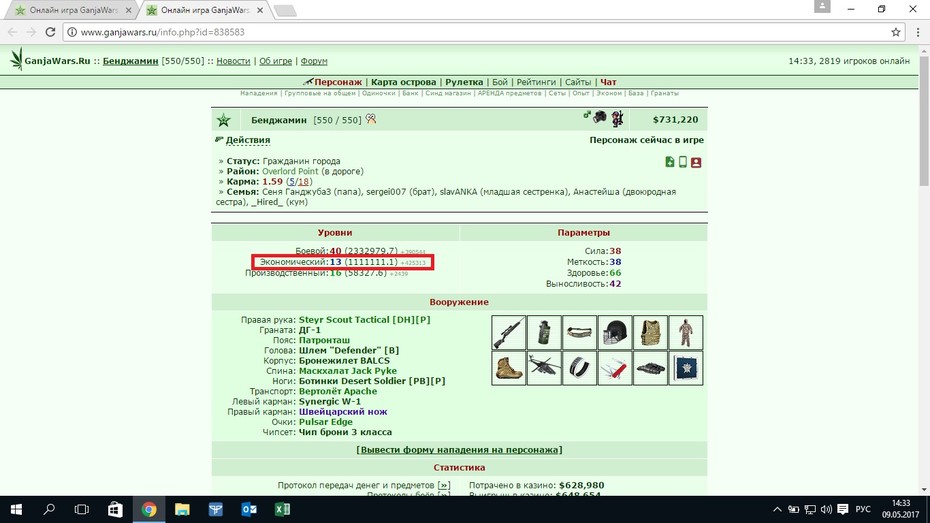Click the Pulsar Edge goggles thumbnail
Screen dimensions: 930x523
[x=650, y=368]
